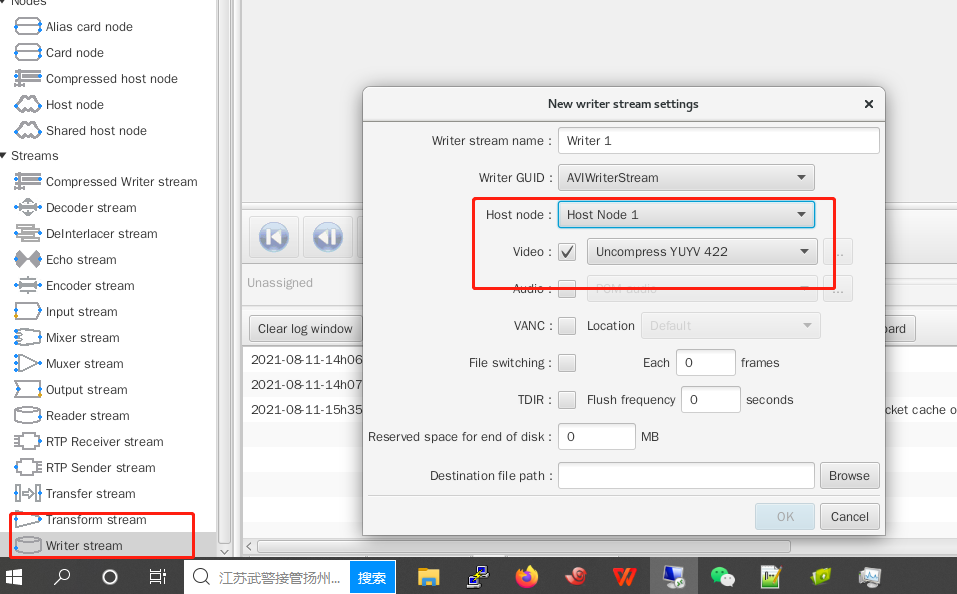Viewport: 957px width, 594px height.
Task: Open File Explorer from the taskbar
Action: click(428, 576)
